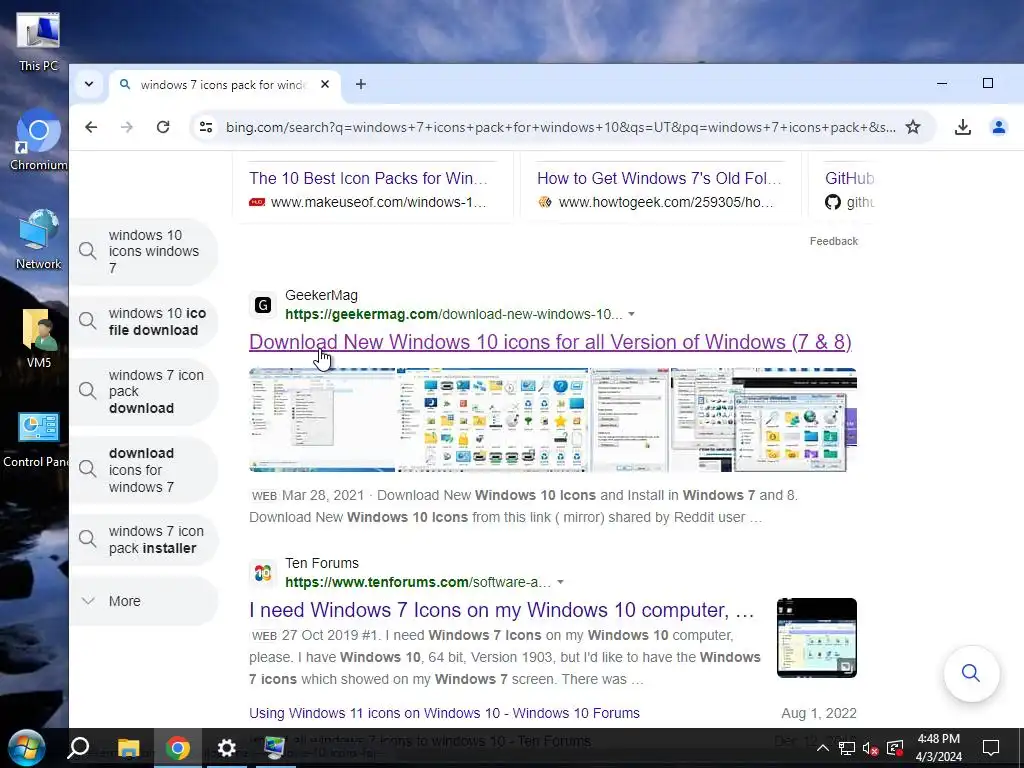This screenshot has height=768, width=1024.
Task: Search suggestion download icons for windows 7
Action: 144,470
